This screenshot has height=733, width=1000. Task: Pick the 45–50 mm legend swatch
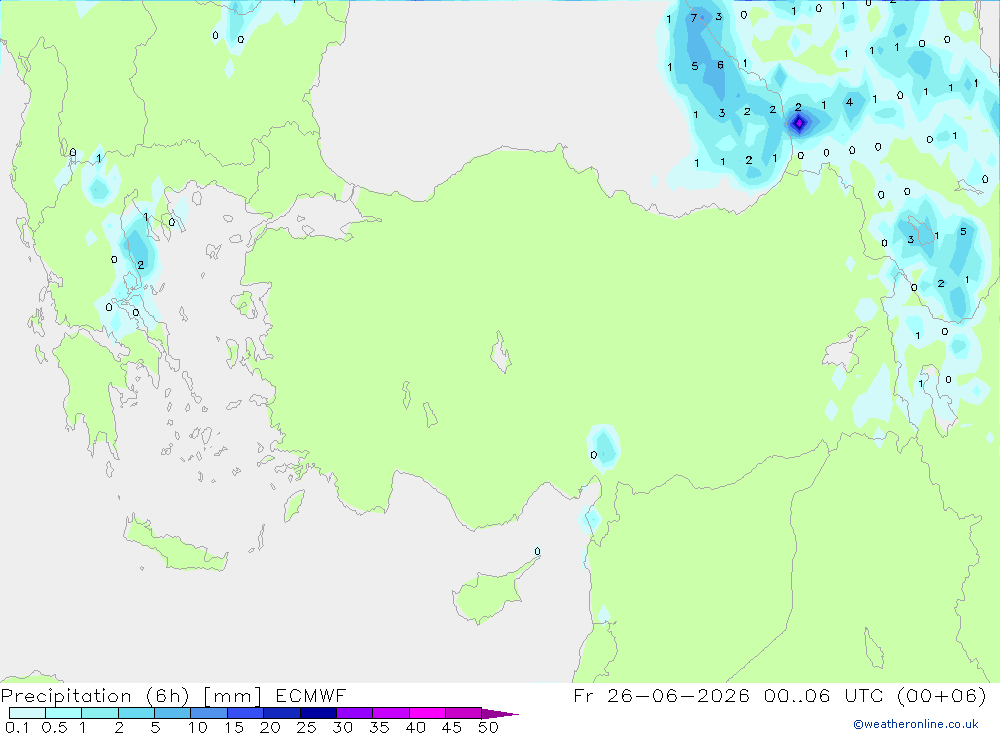click(464, 713)
